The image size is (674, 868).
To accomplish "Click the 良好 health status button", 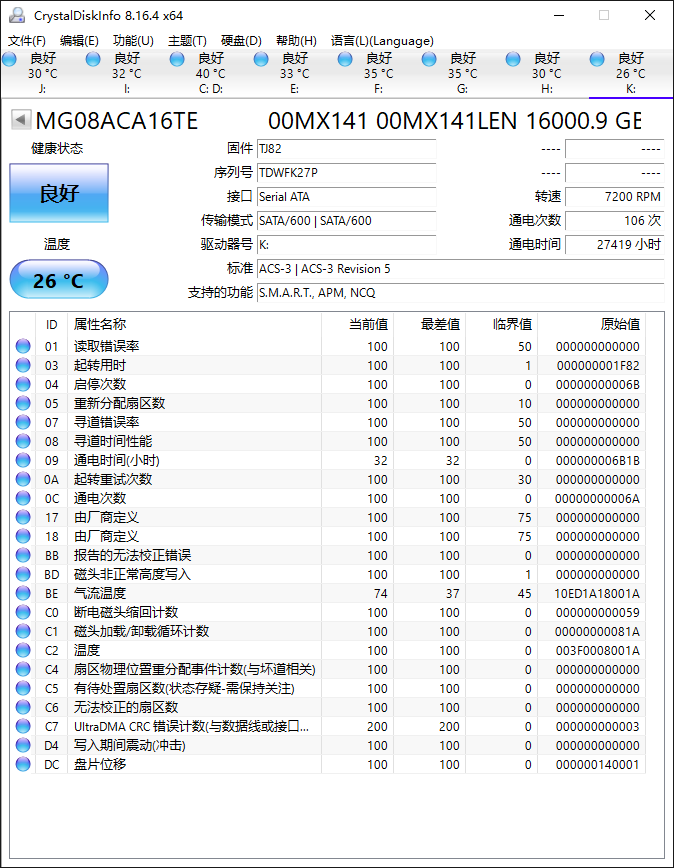I will click(59, 193).
